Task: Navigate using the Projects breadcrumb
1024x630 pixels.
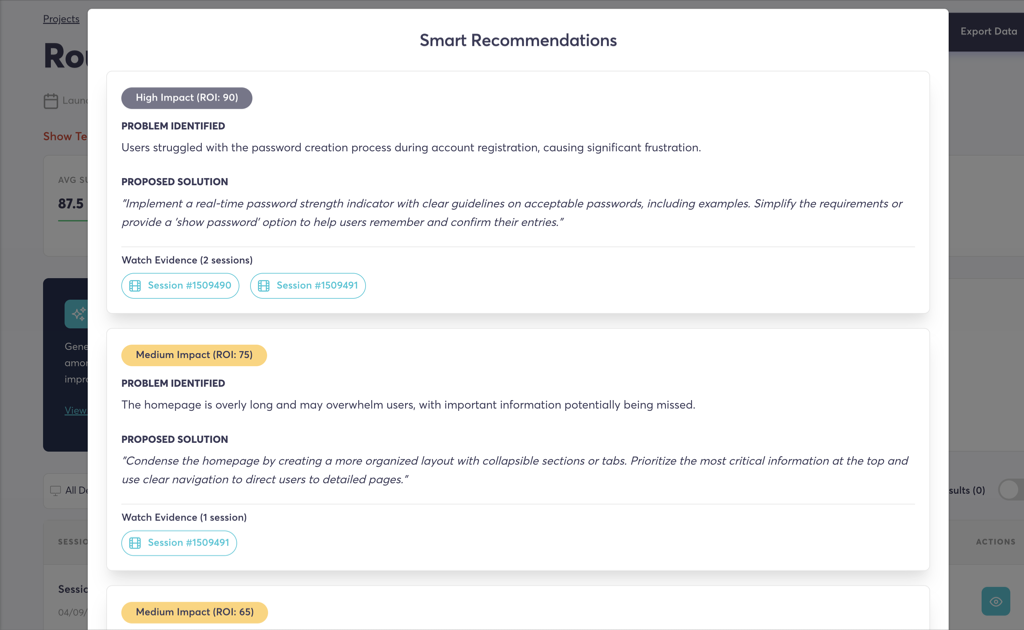Action: tap(62, 18)
